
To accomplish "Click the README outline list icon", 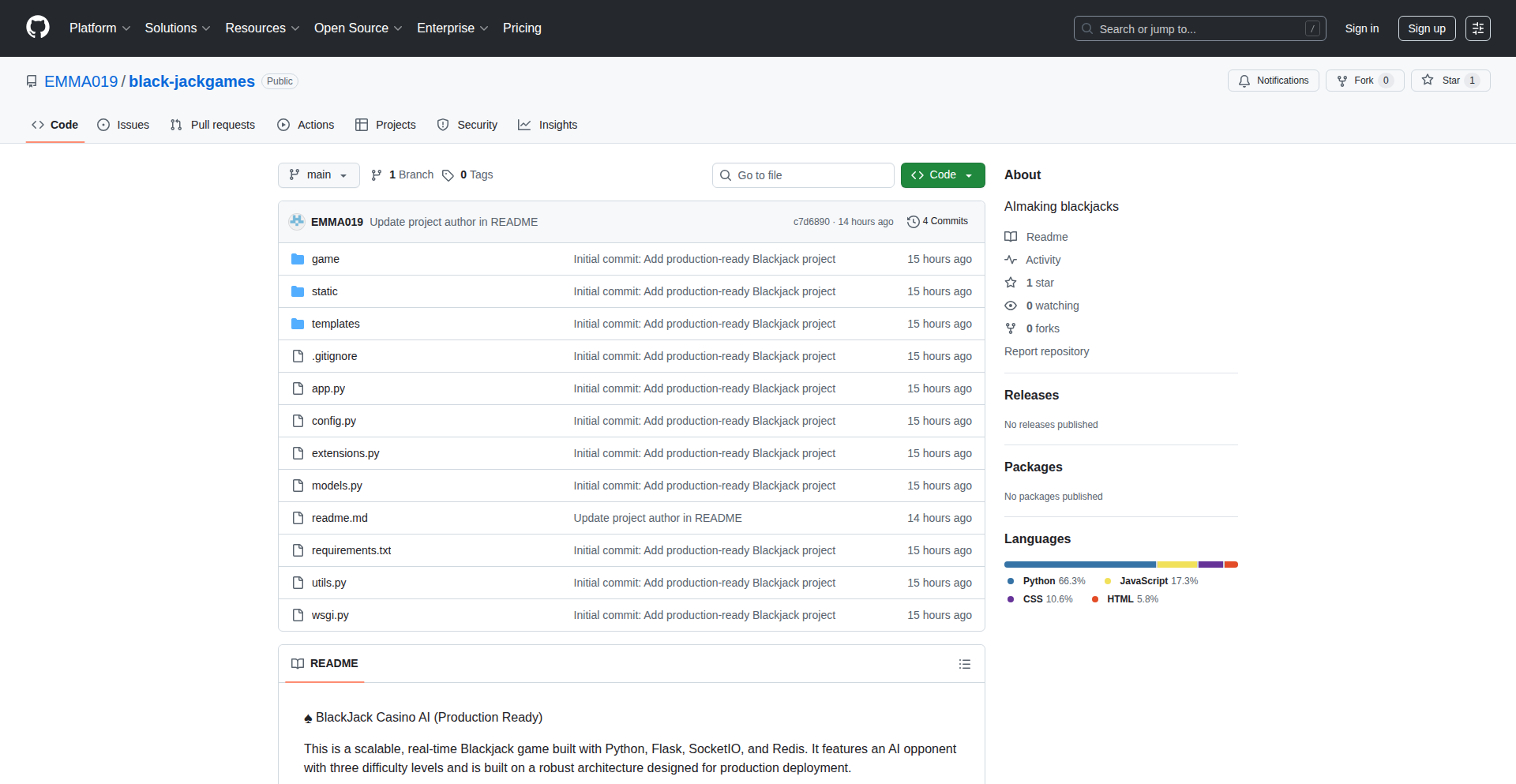I will pos(964,664).
